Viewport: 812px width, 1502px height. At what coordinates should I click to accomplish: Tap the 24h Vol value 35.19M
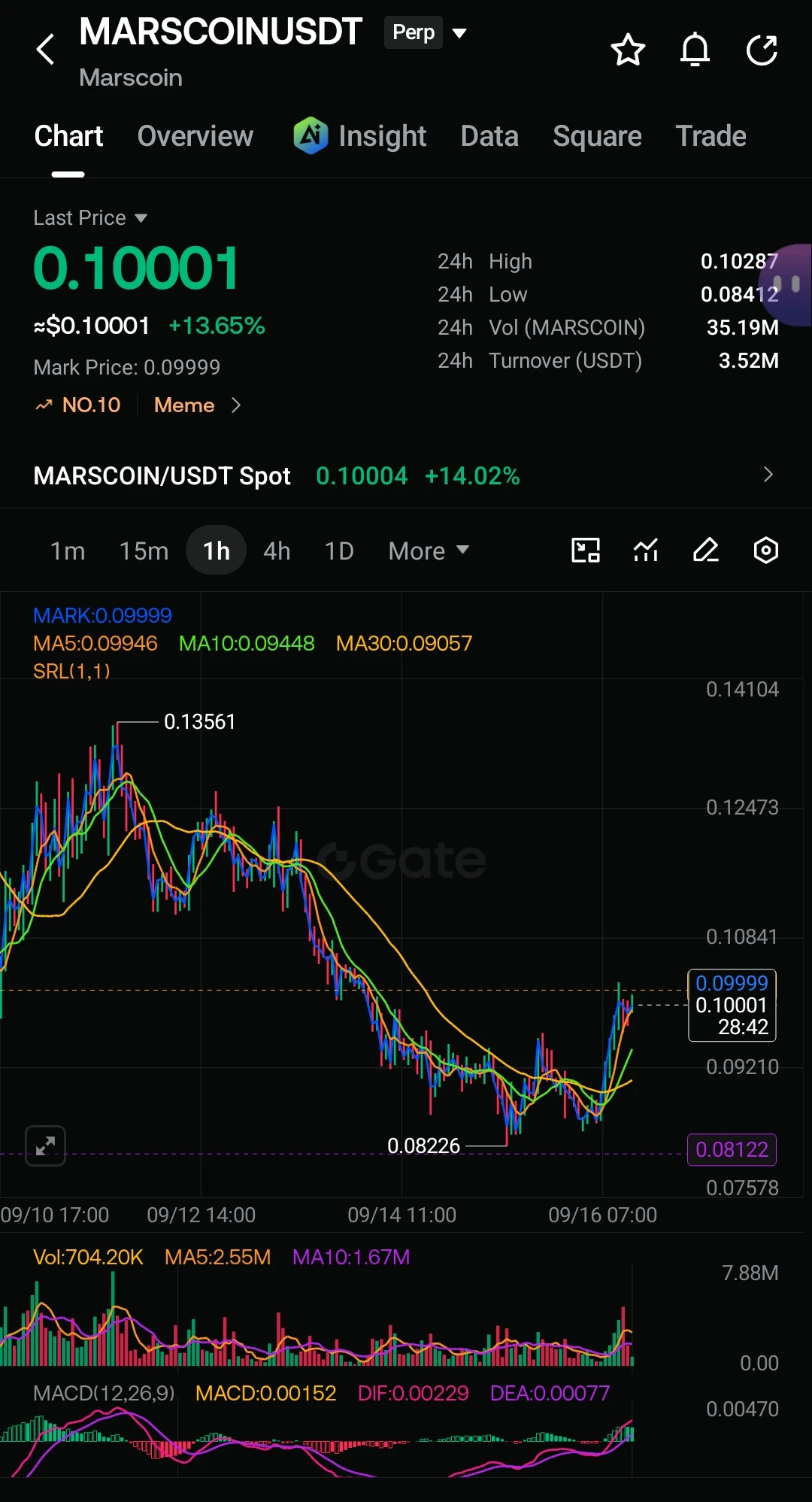tap(742, 327)
